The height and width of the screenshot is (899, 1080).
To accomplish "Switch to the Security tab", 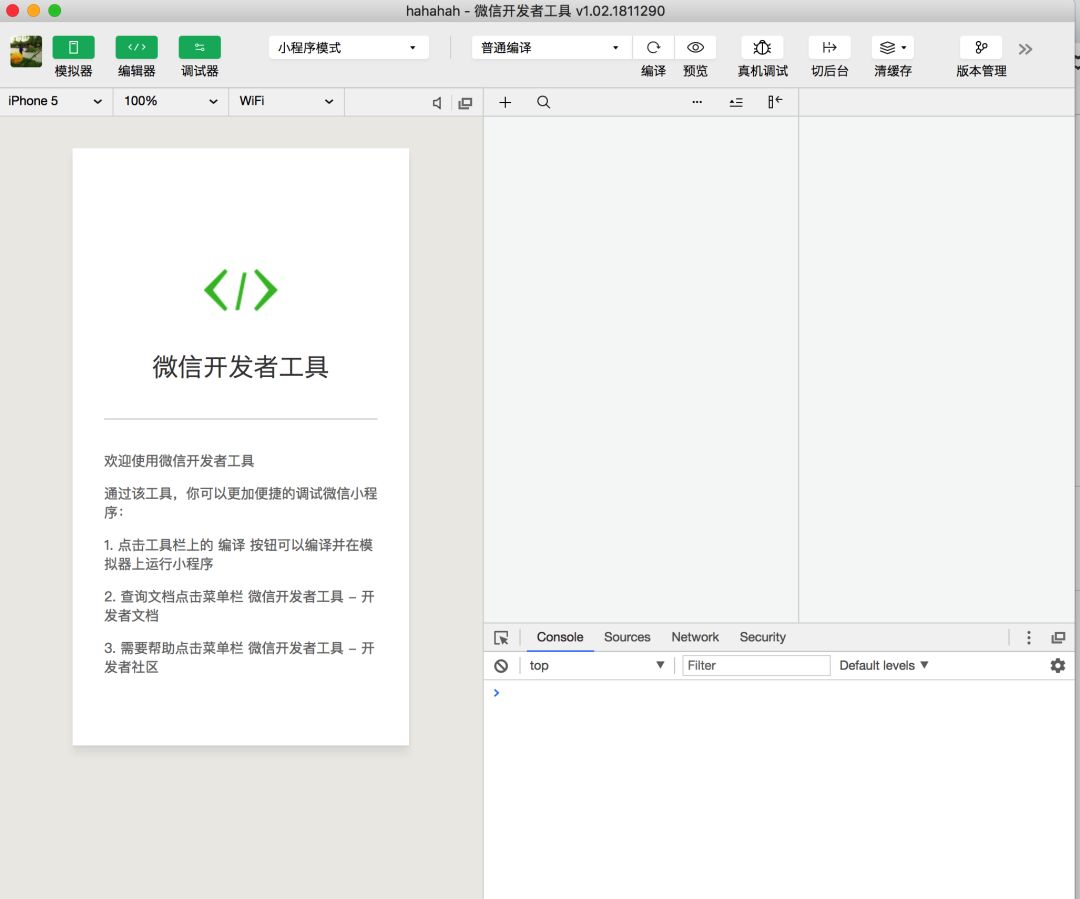I will (762, 637).
